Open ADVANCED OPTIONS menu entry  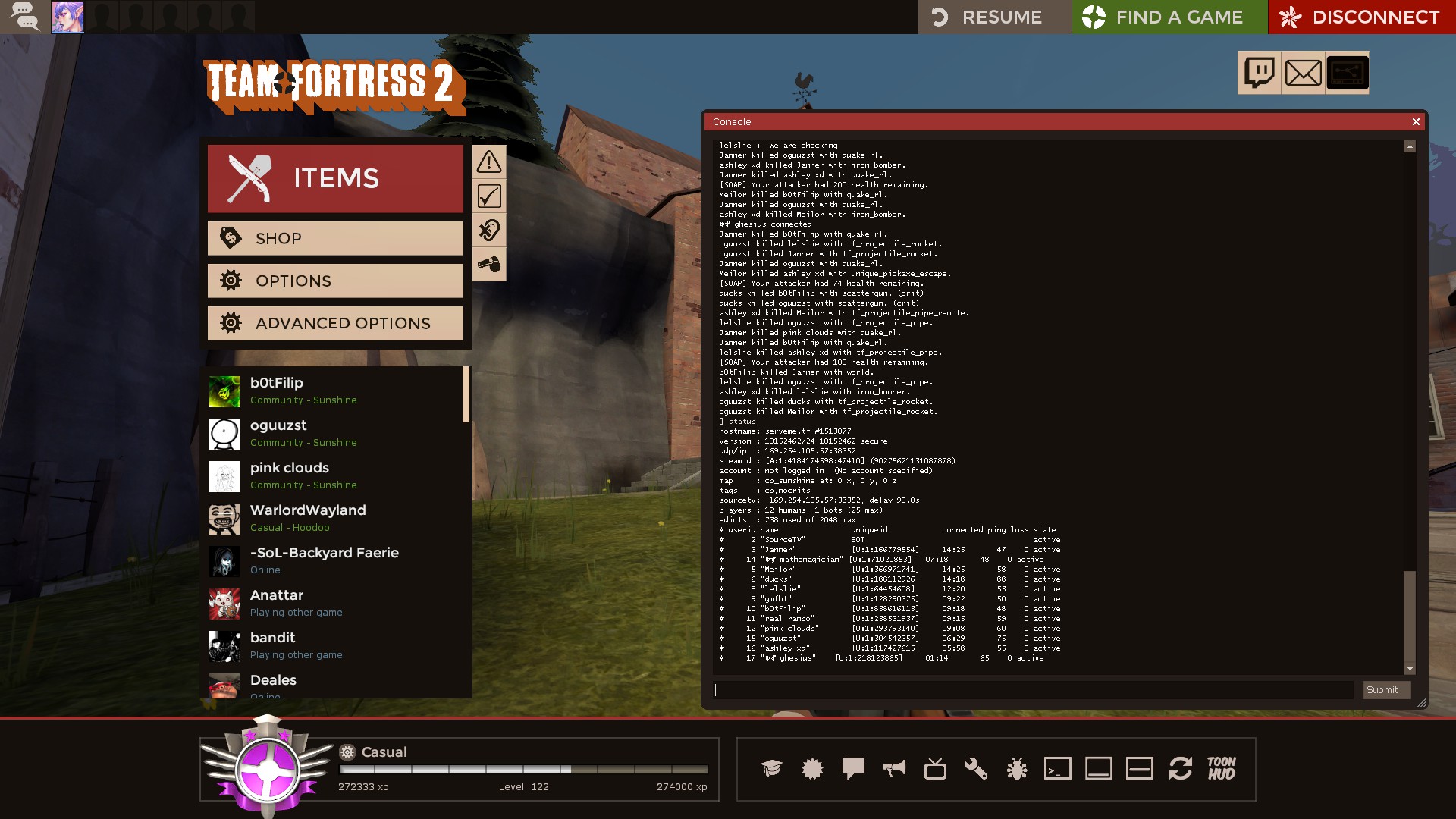(x=335, y=323)
